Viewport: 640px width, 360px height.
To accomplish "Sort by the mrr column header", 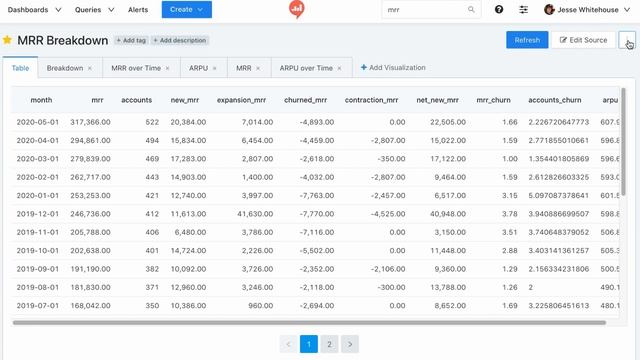I will [97, 100].
